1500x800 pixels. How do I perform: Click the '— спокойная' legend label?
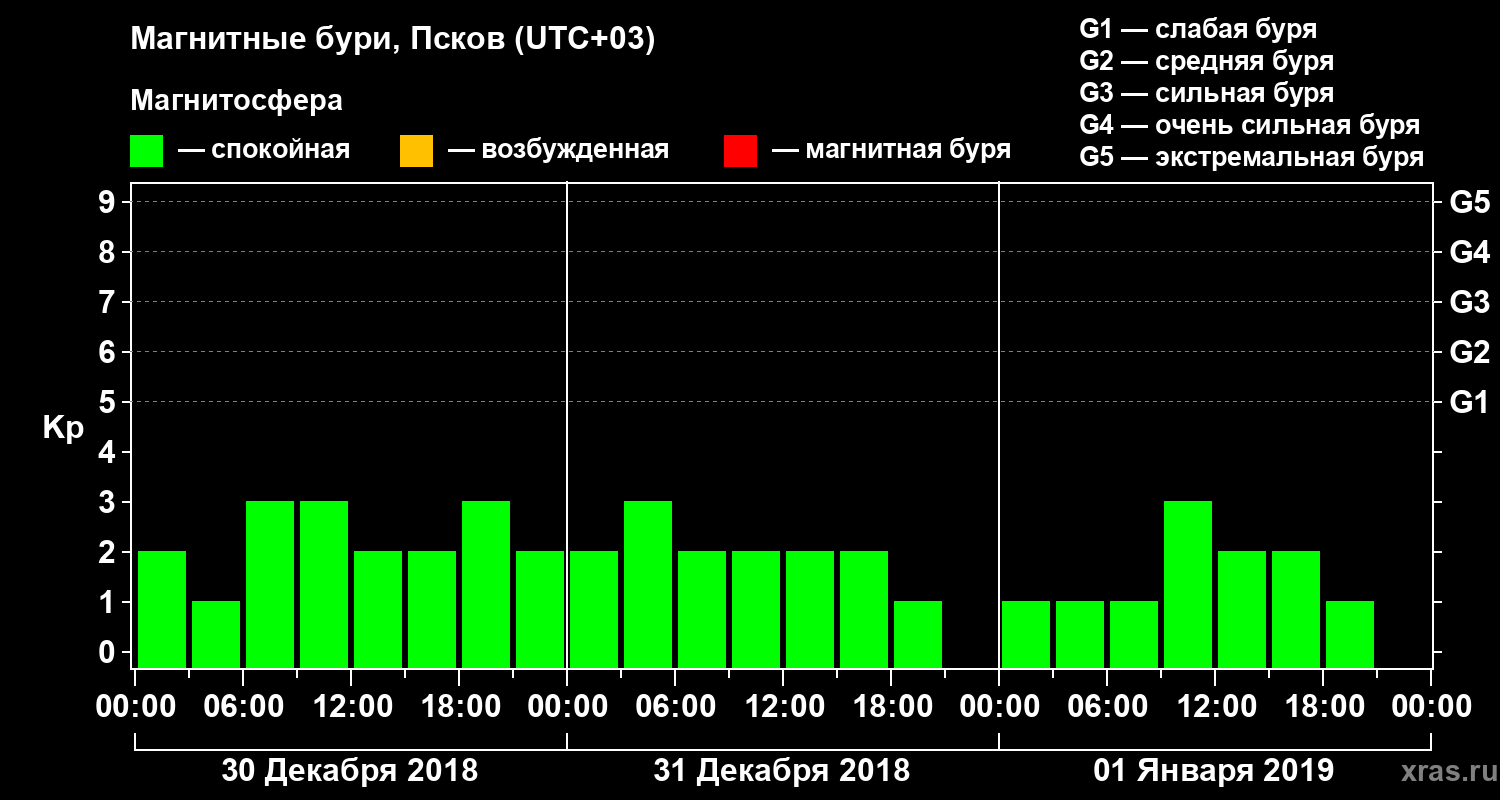(x=264, y=150)
